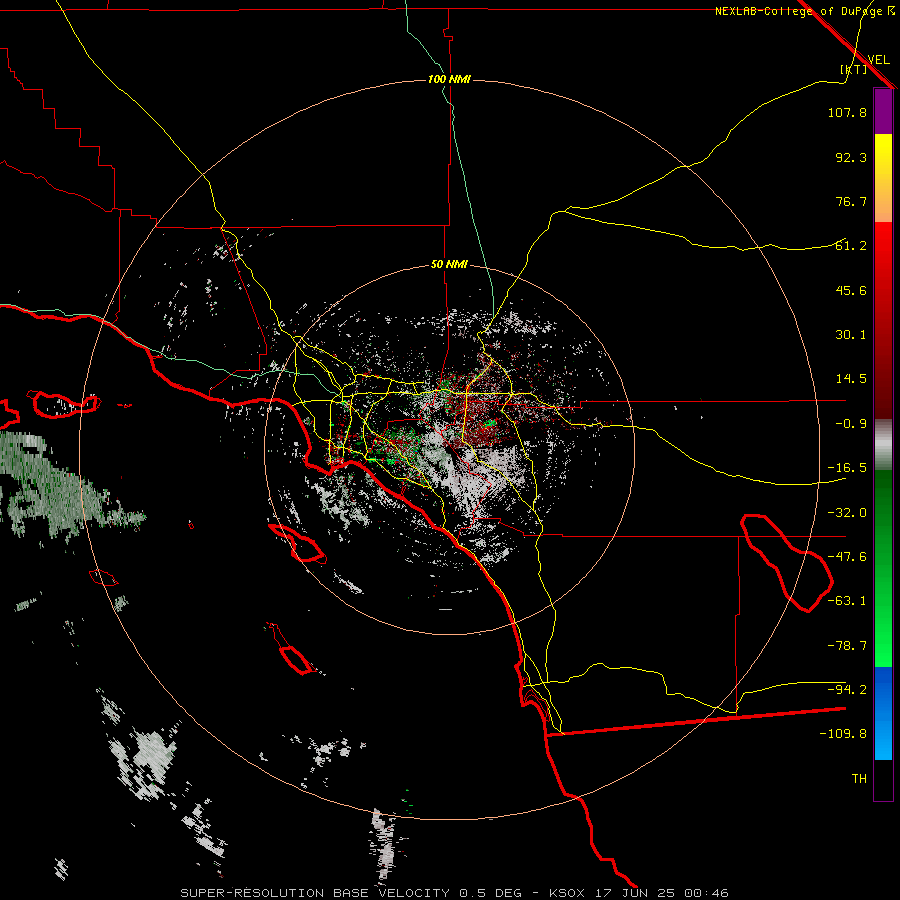
Task: Select the 45.6 legend value
Action: [851, 290]
